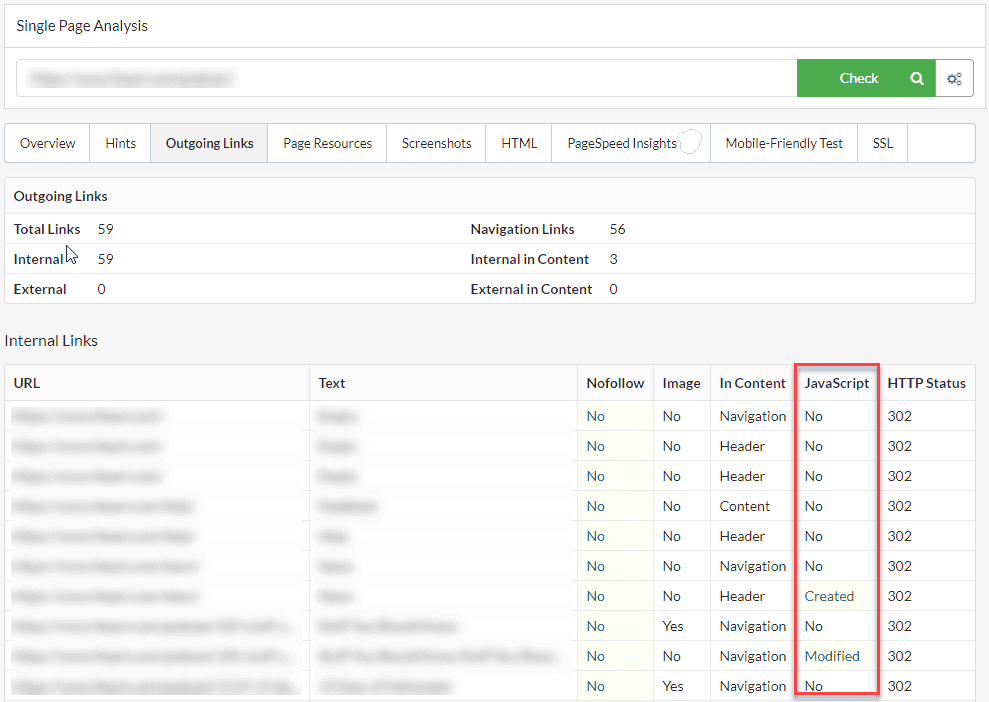Click the Outgoing Links panel heading

(x=61, y=196)
